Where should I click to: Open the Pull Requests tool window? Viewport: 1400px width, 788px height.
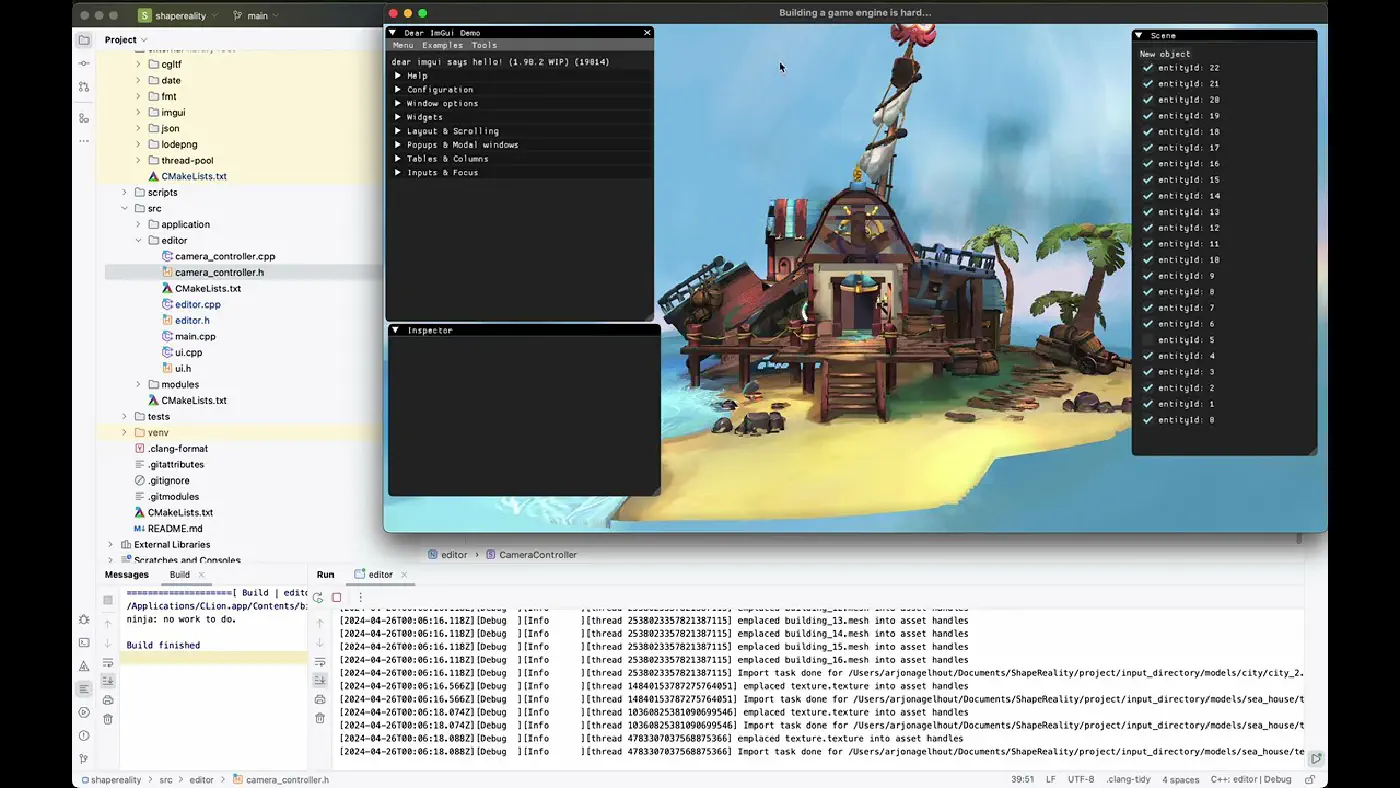(x=84, y=87)
